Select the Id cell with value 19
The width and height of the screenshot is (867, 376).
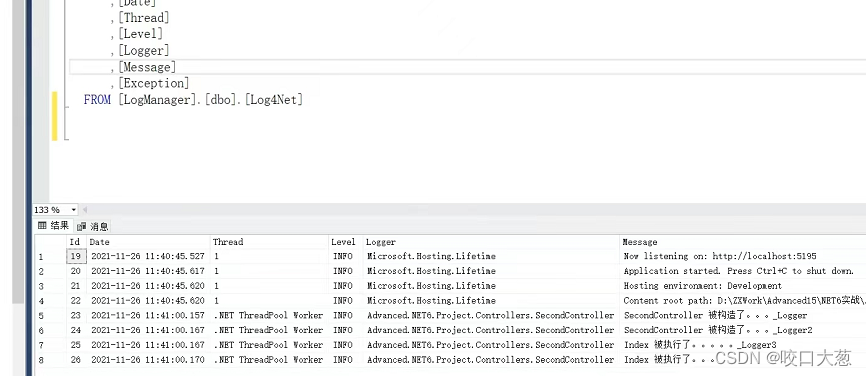coord(76,256)
